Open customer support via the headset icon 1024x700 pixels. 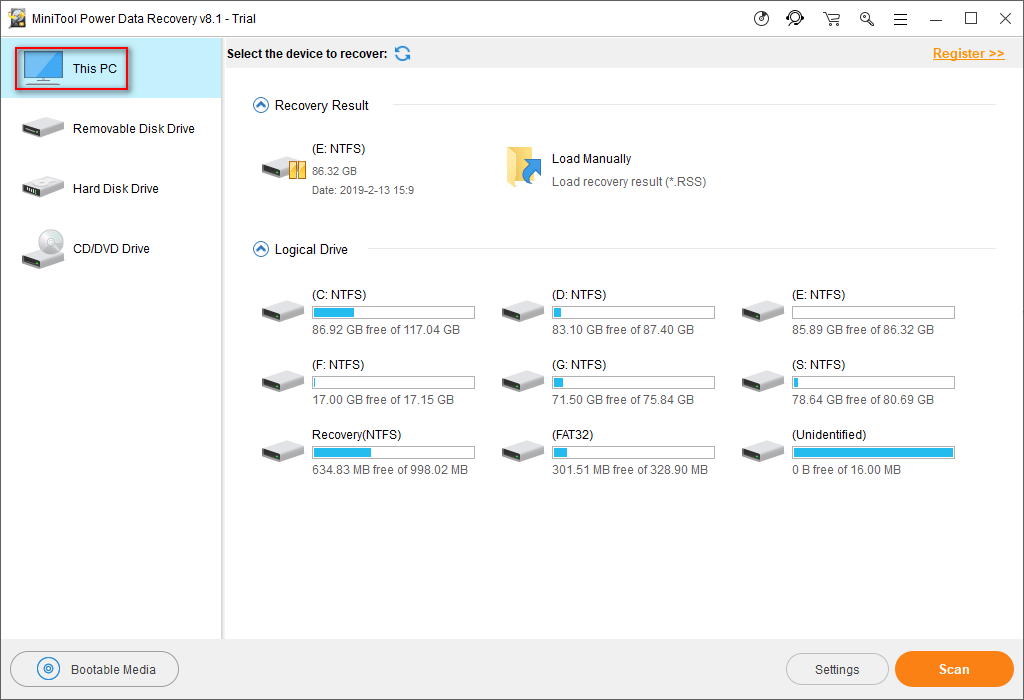[795, 18]
